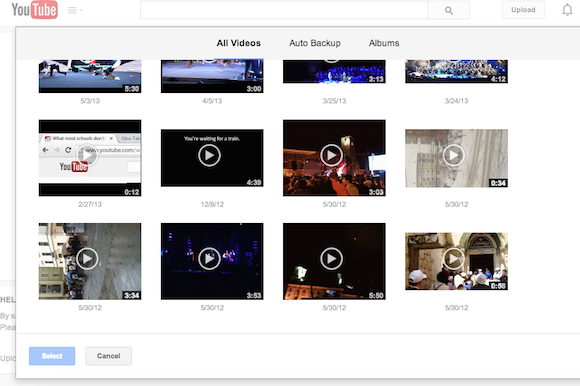The height and width of the screenshot is (386, 580).
Task: Click the 5:50 duration badge
Action: click(376, 295)
